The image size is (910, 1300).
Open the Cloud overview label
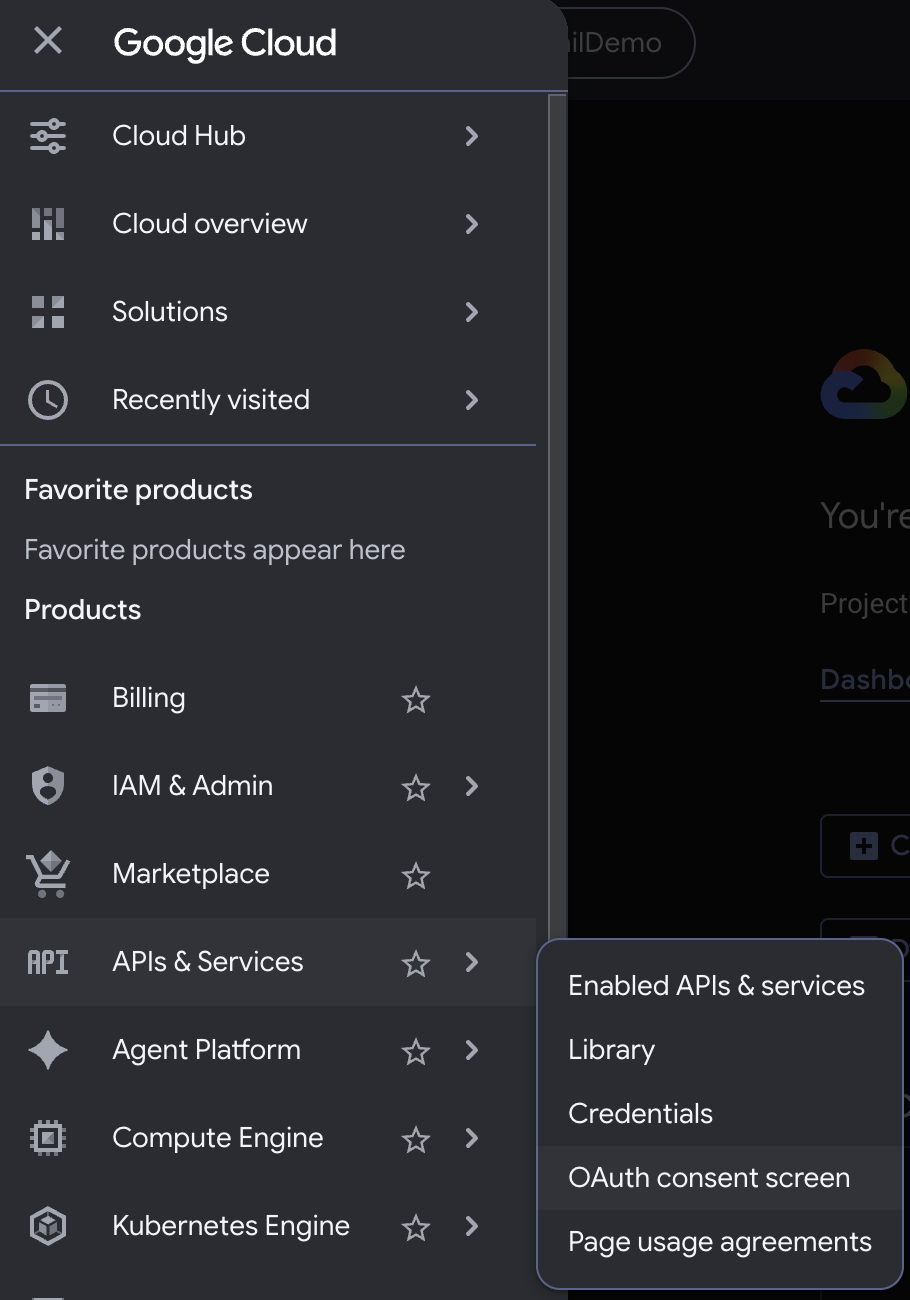pyautogui.click(x=210, y=224)
